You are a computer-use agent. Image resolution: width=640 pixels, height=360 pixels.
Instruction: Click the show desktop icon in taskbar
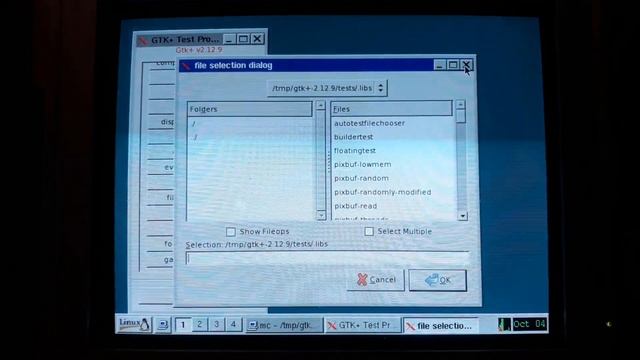pos(163,325)
